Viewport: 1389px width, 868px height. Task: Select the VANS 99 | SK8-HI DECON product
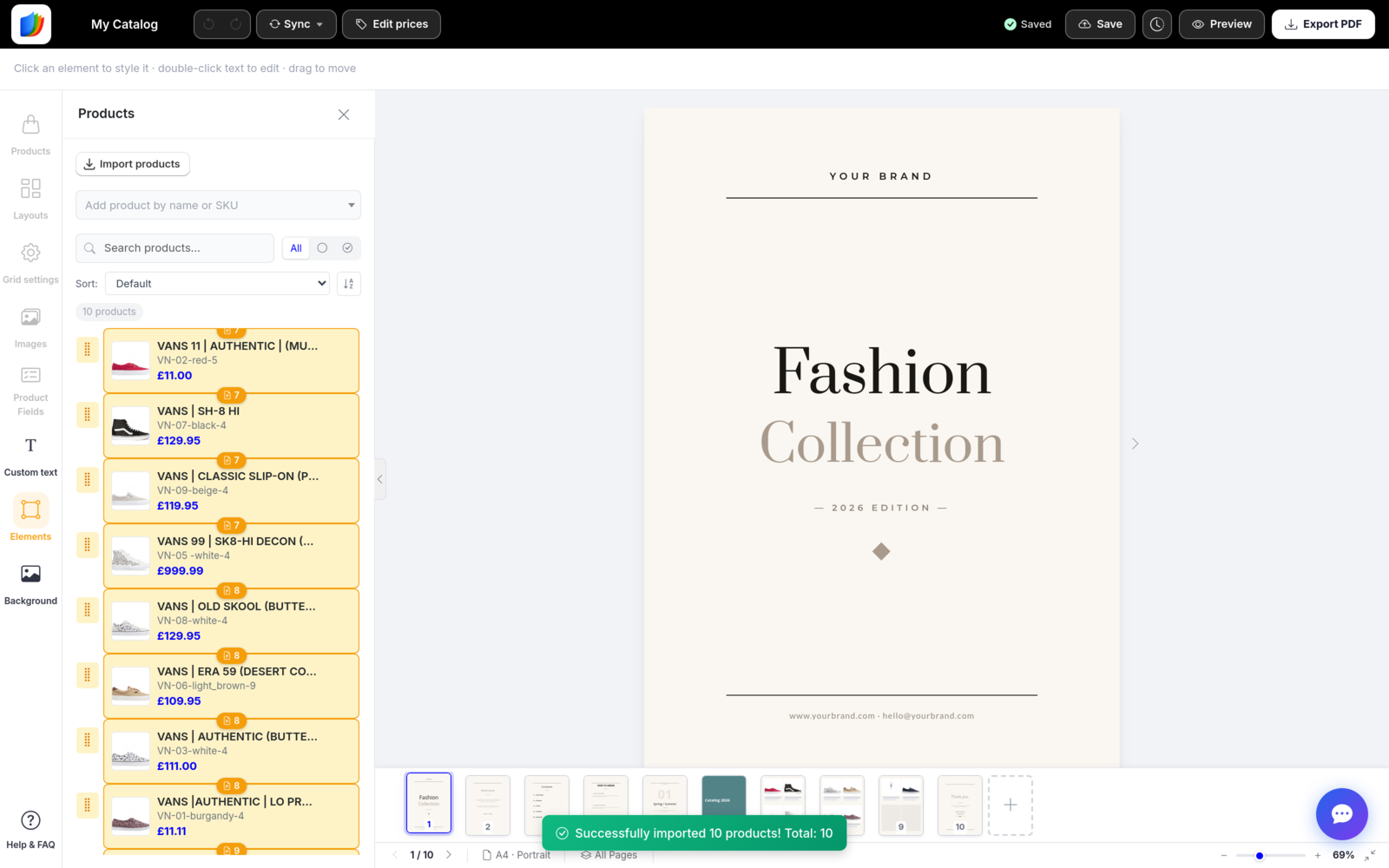click(231, 556)
